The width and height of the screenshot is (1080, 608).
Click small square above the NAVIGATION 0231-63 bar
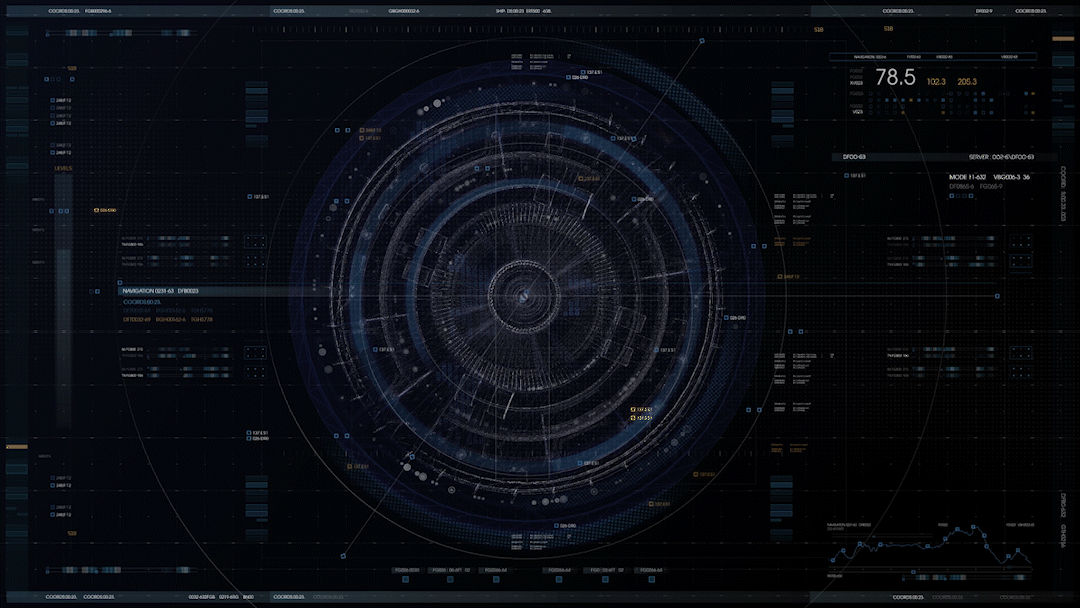(x=120, y=282)
